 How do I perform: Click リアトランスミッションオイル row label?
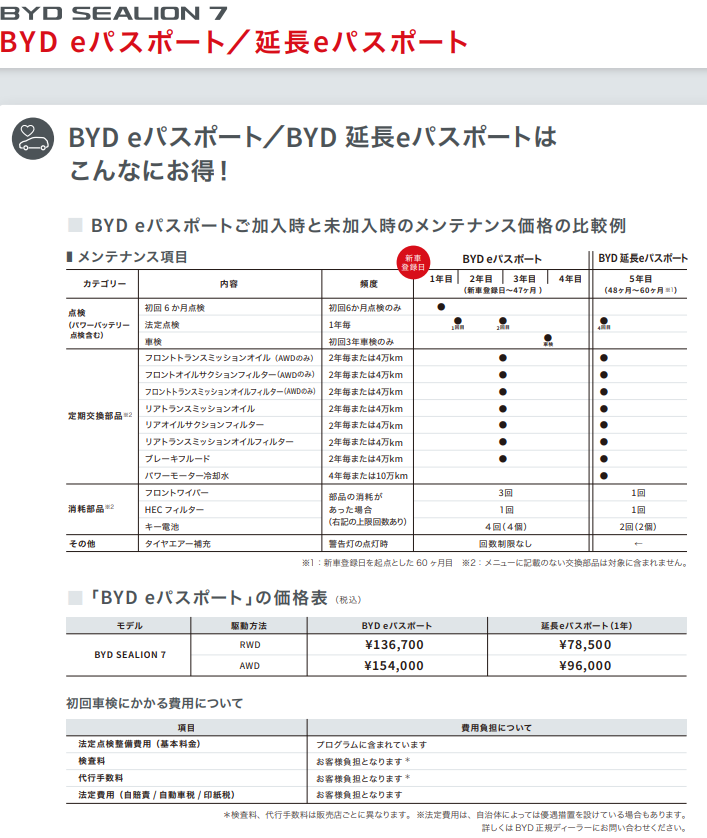200,408
